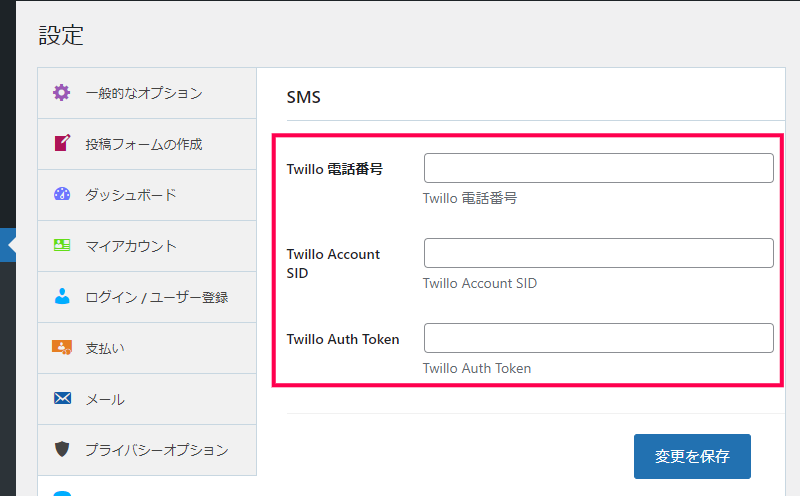Screen dimensions: 800x496
Task: Switch to the メール settings tab
Action: pyautogui.click(x=147, y=399)
